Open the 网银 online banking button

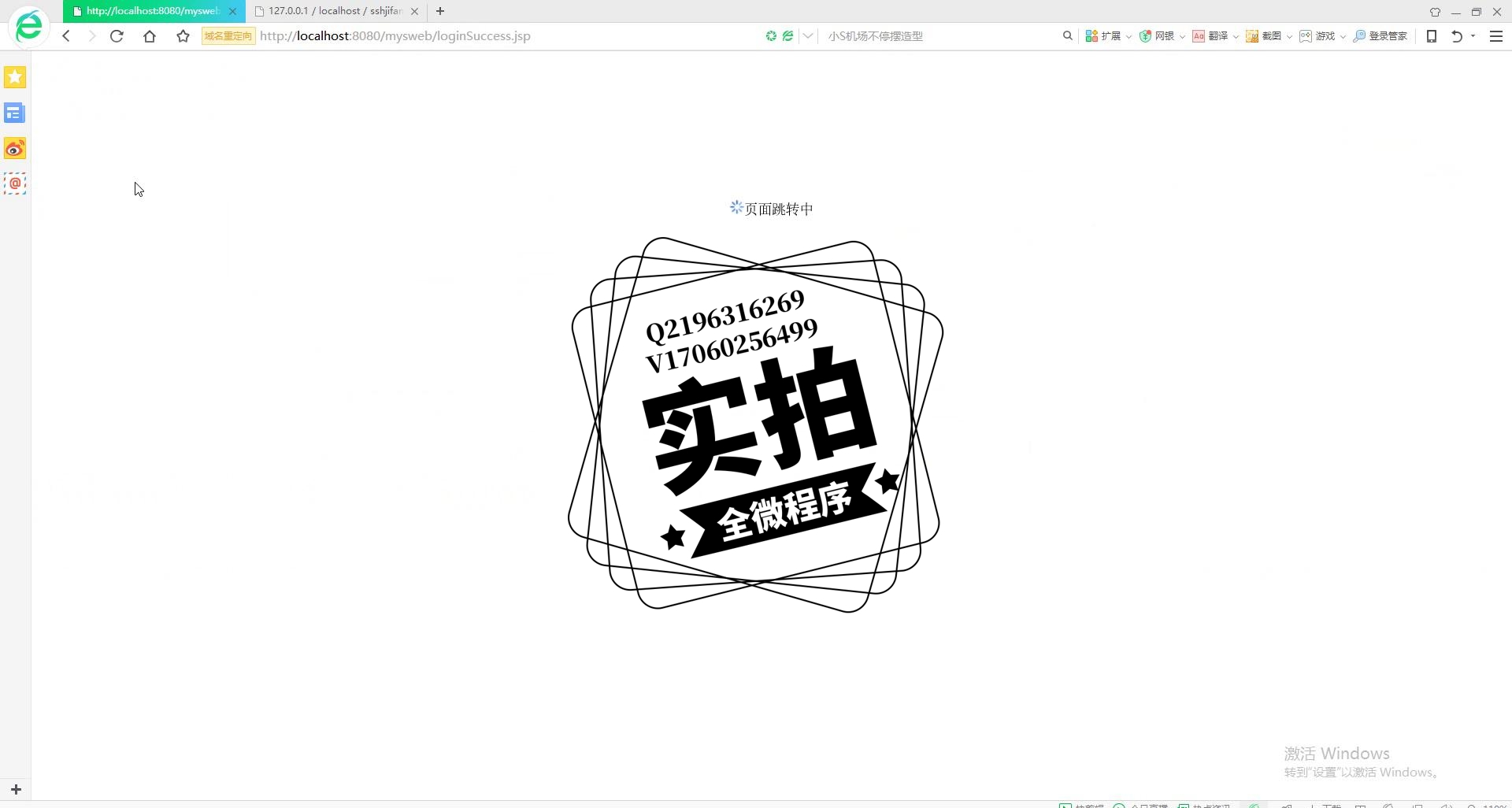pyautogui.click(x=1157, y=36)
